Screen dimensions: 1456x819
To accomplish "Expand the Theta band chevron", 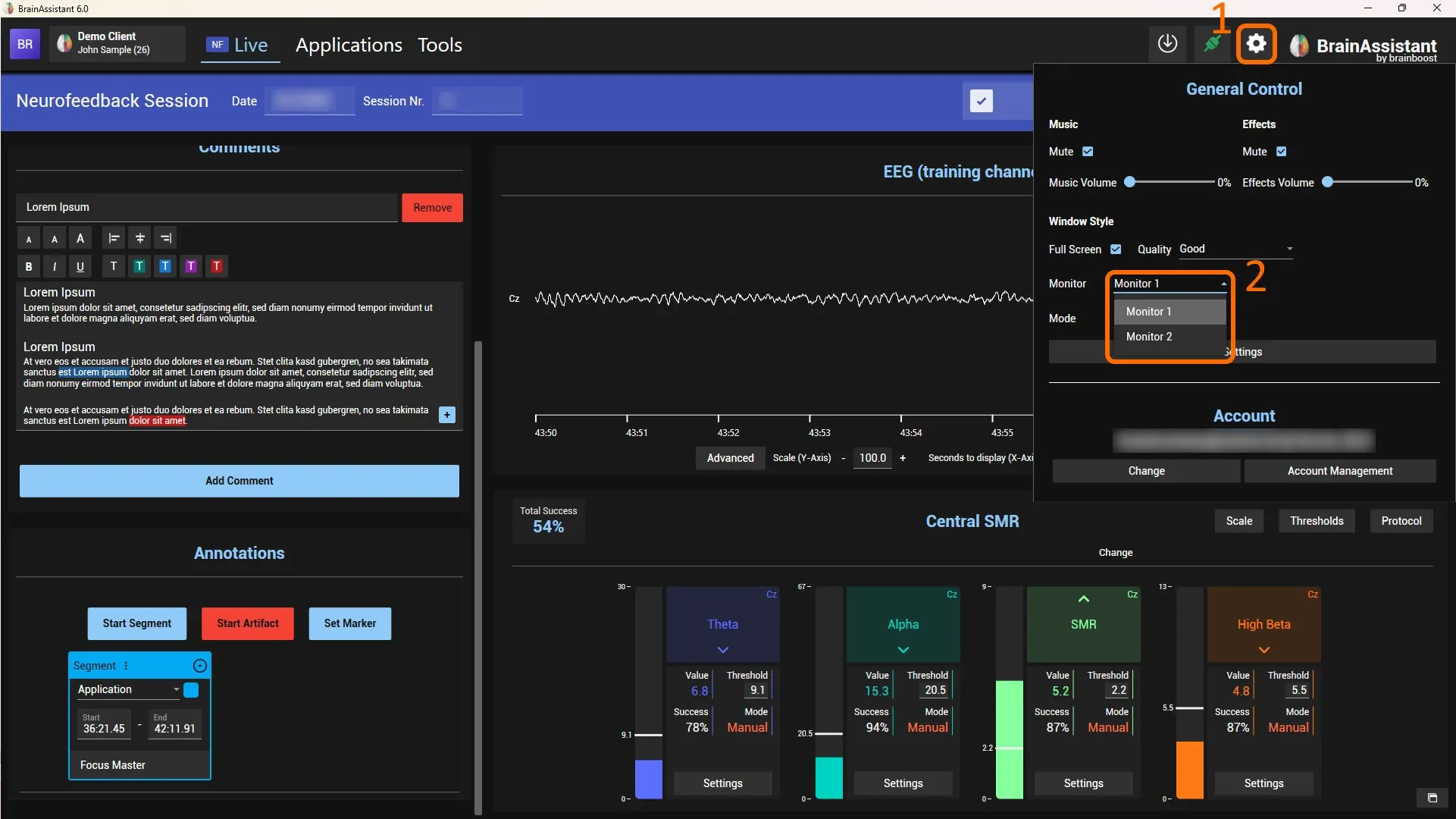I will [723, 650].
